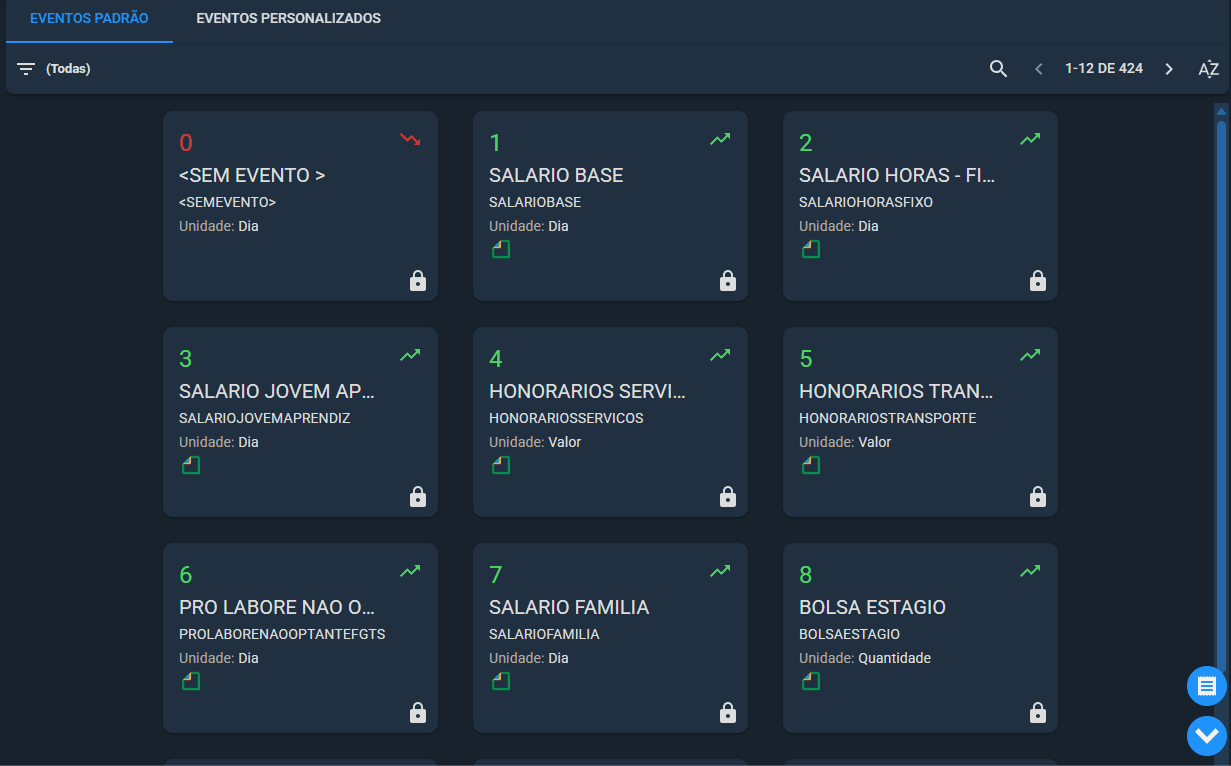Click the document icon on HONORARIOS SERVI card
This screenshot has height=766, width=1231.
click(x=501, y=465)
